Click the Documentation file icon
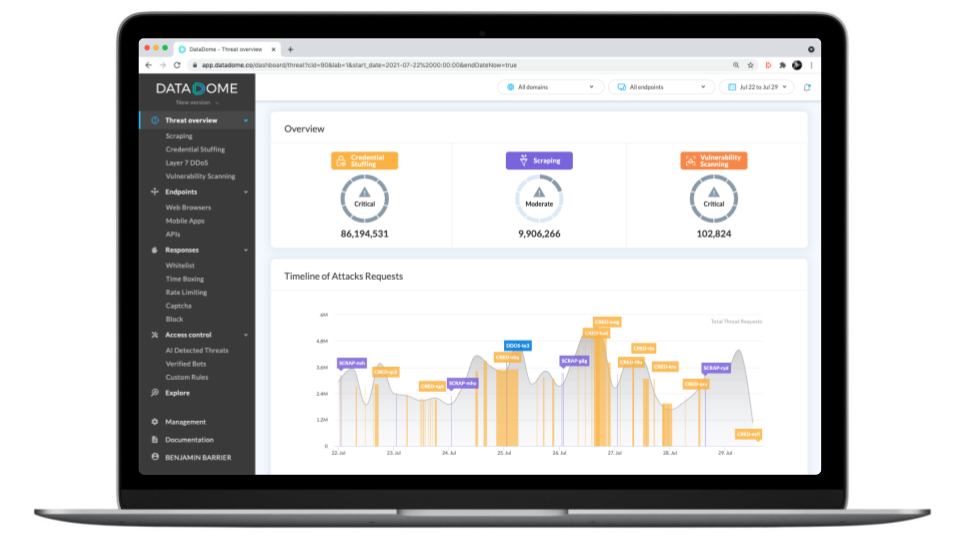 click(x=154, y=440)
